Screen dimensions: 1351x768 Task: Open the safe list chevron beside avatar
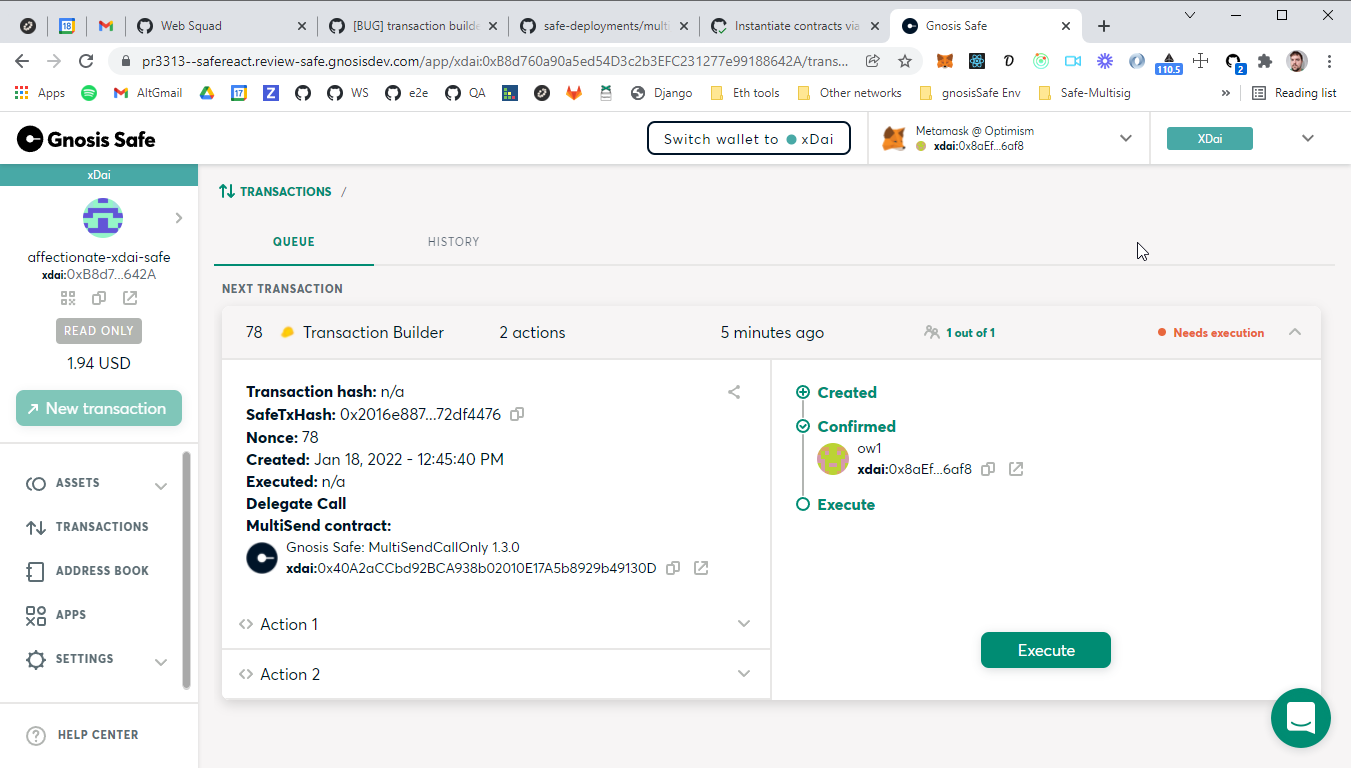click(179, 217)
